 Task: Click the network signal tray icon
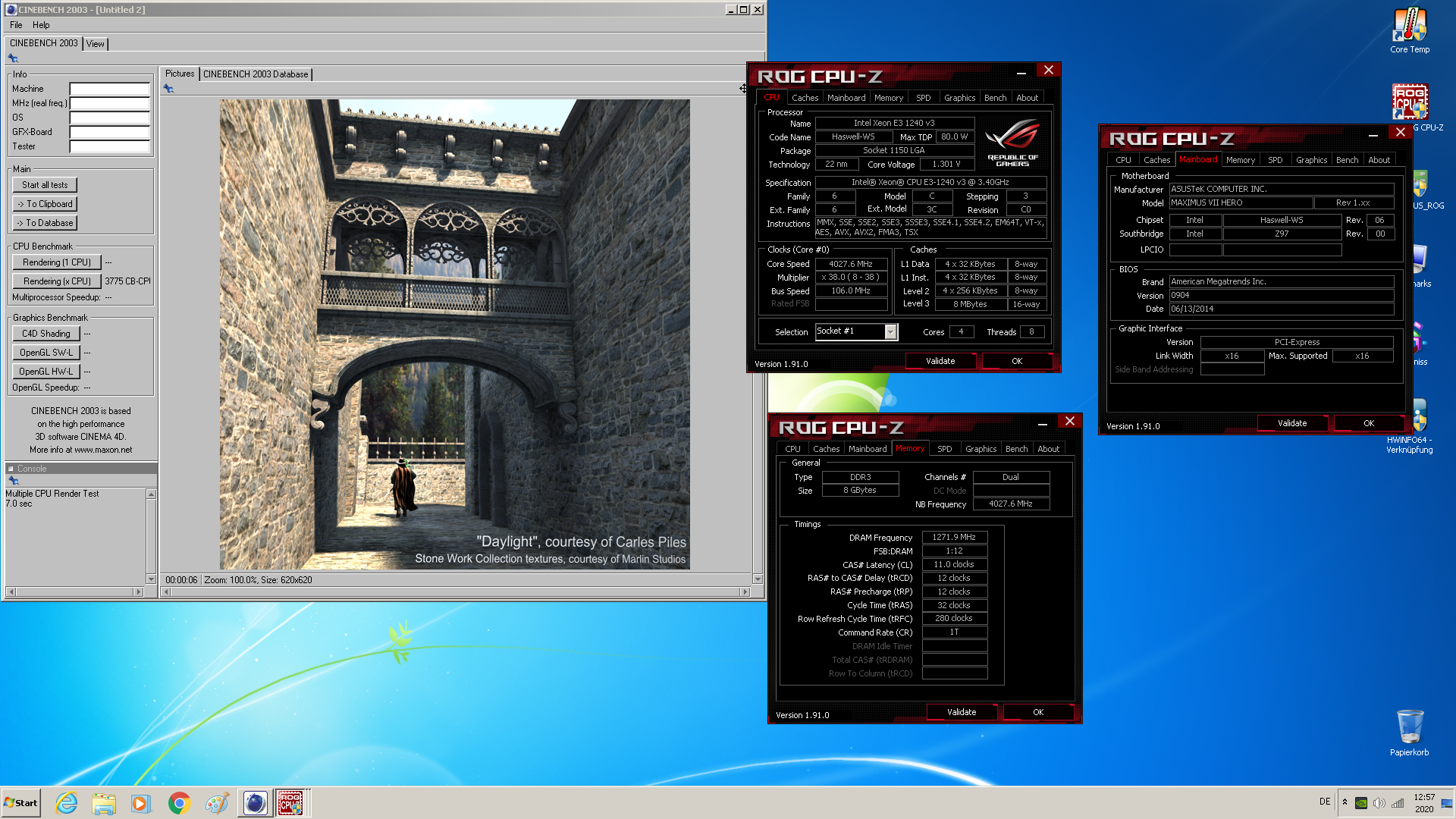[x=1398, y=803]
